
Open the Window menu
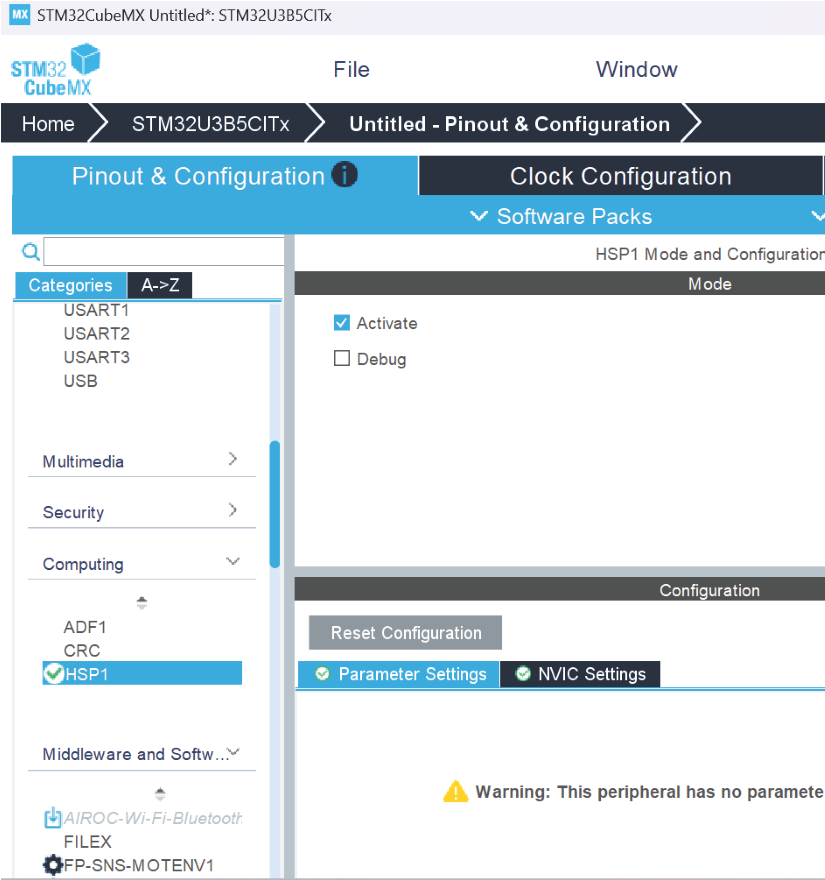pyautogui.click(x=636, y=70)
